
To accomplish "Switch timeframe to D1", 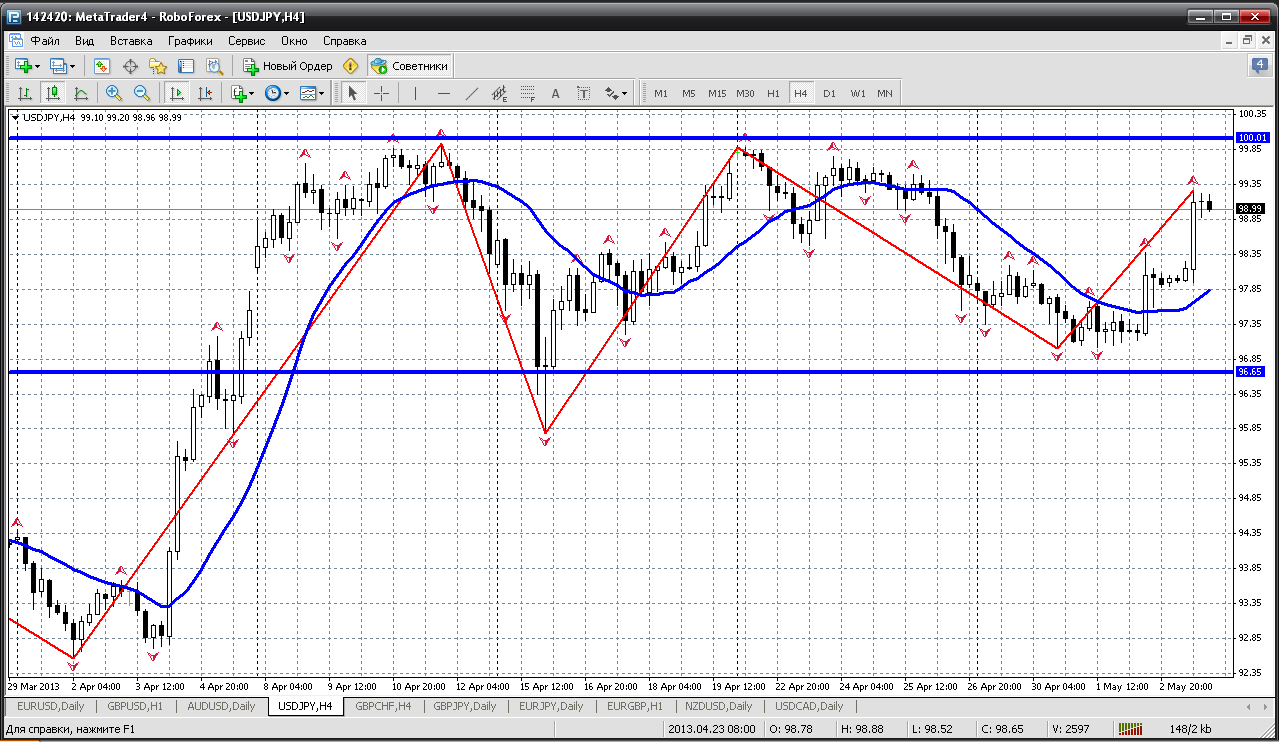I will (x=829, y=93).
